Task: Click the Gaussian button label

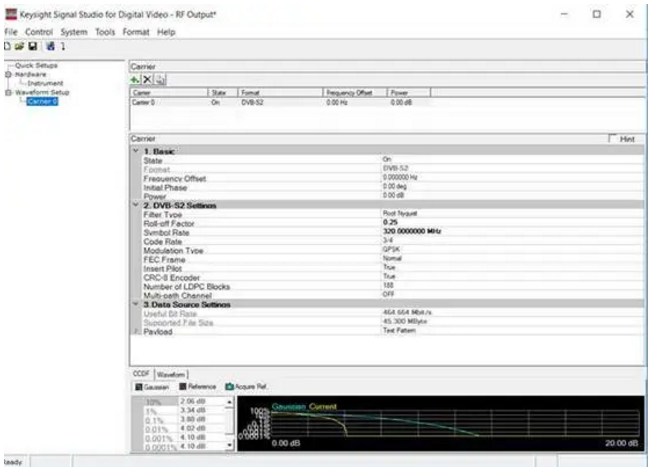Action: [x=156, y=387]
